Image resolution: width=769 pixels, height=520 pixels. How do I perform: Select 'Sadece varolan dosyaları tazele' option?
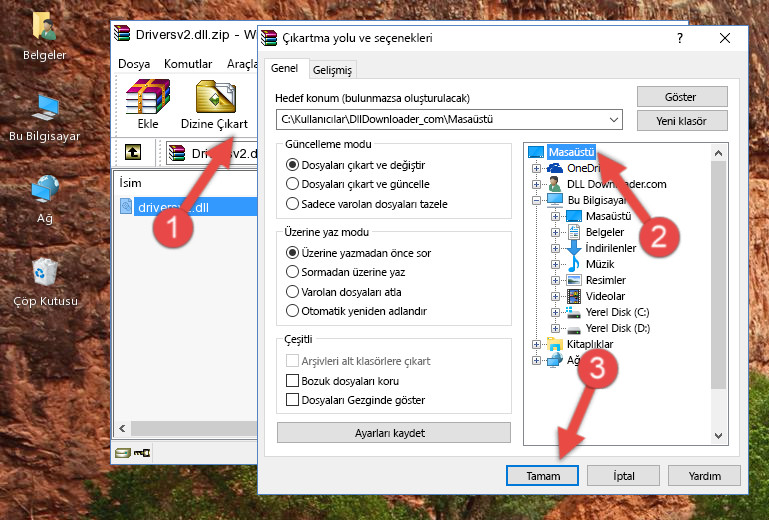point(292,204)
